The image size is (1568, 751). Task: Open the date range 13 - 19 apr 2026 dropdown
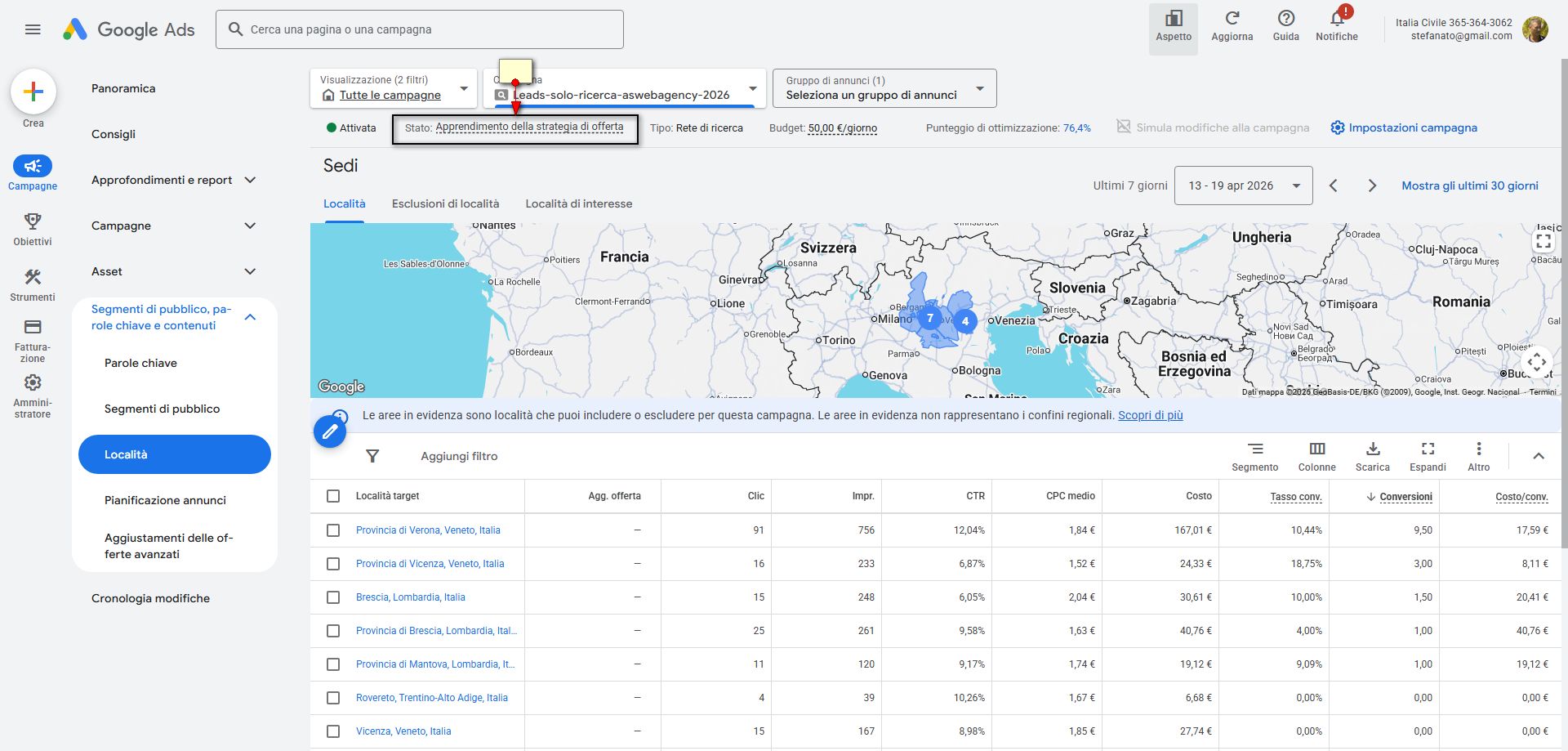1243,186
